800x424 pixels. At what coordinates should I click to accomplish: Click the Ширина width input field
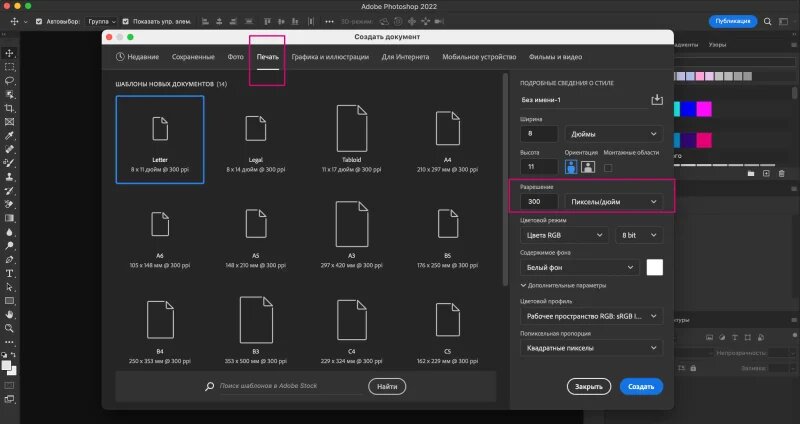coord(539,134)
